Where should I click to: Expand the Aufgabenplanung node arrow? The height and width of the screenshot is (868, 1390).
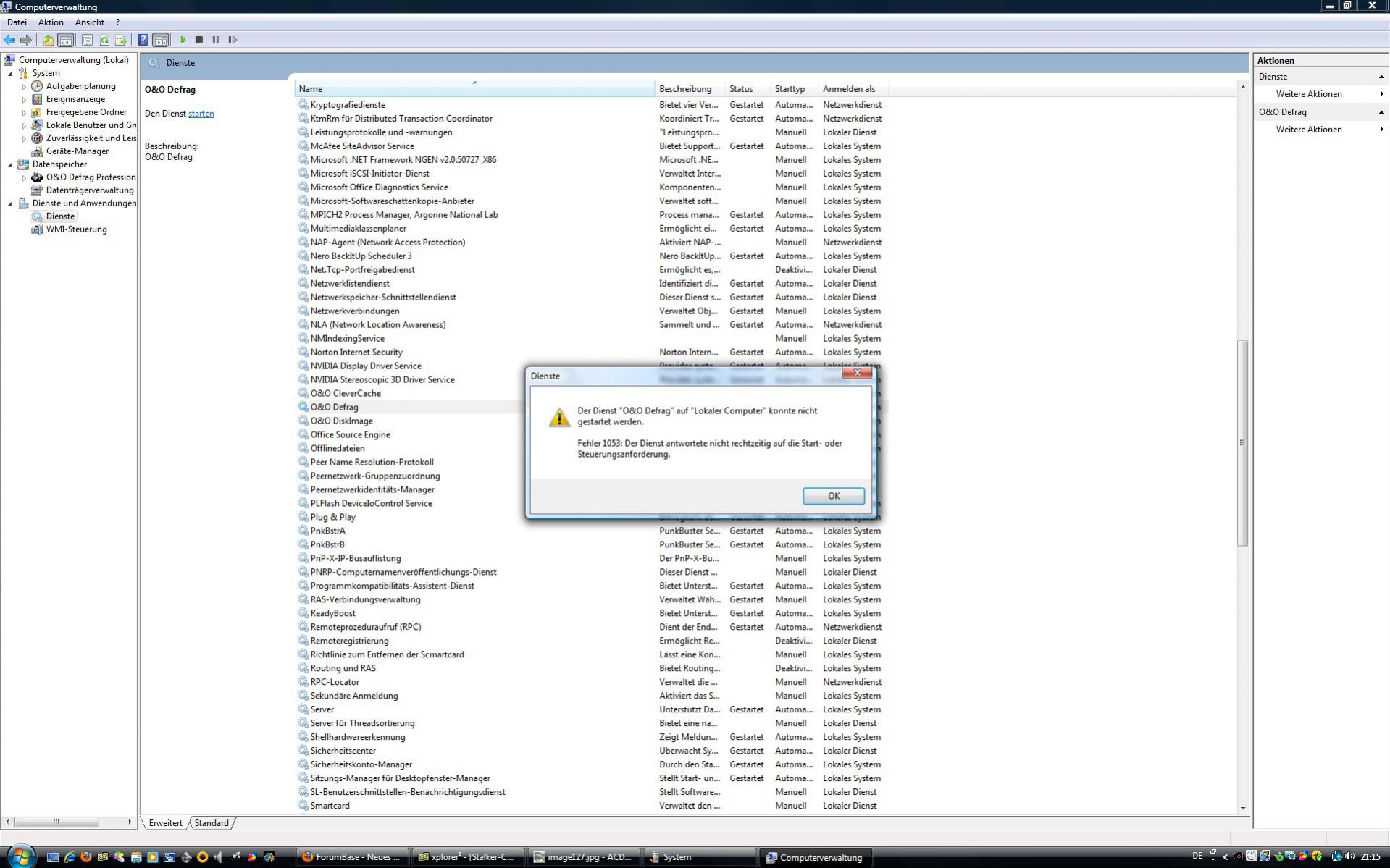pos(24,86)
